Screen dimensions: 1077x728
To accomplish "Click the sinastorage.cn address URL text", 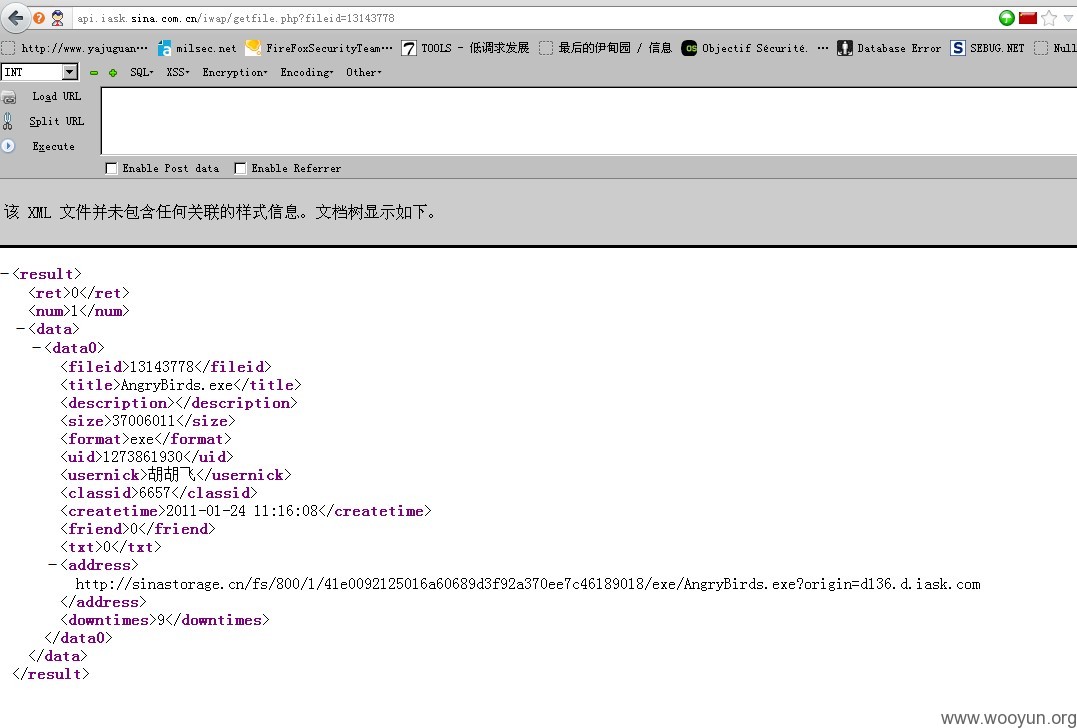I will 528,584.
